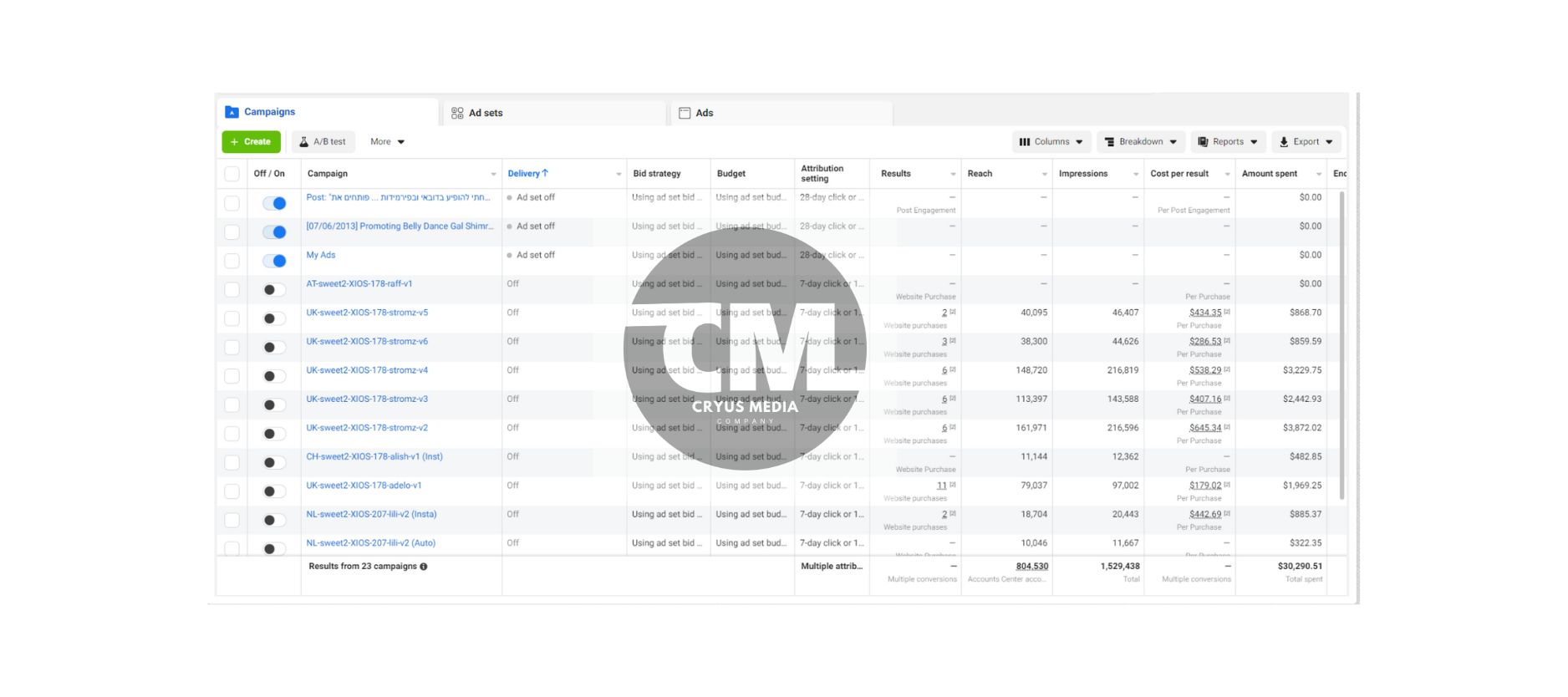Viewport: 1568px width, 697px height.
Task: Switch to the Ads tab label
Action: pyautogui.click(x=705, y=113)
